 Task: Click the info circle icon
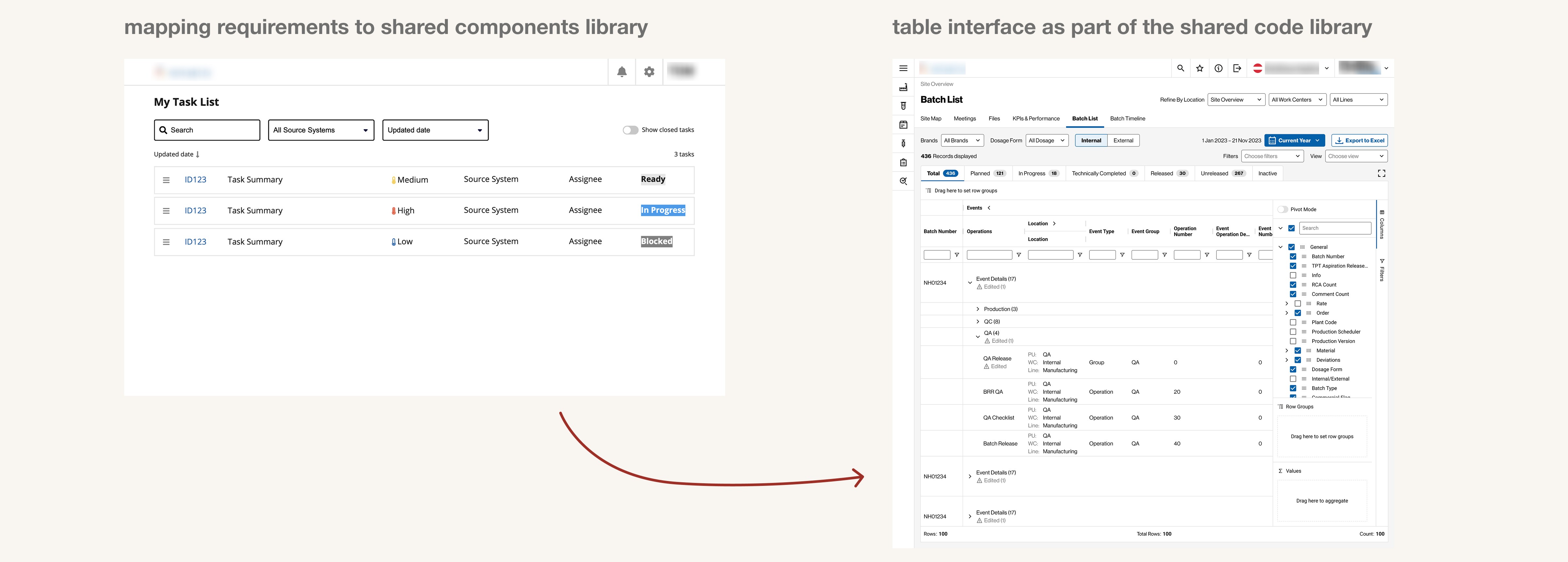[1218, 68]
